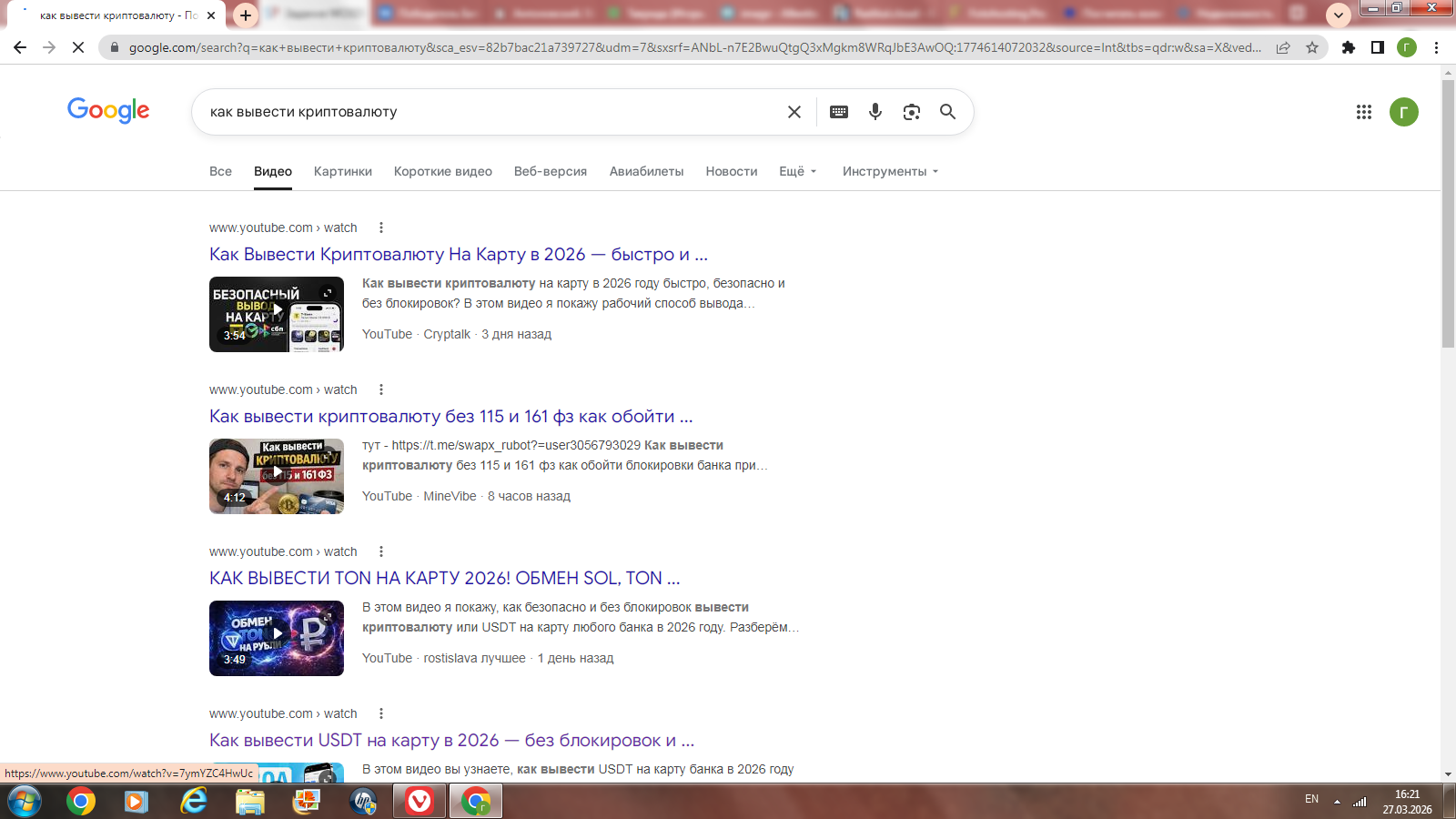
Task: Click 'YouTube · MineVibe · 8 часов назад' text
Action: pos(466,496)
